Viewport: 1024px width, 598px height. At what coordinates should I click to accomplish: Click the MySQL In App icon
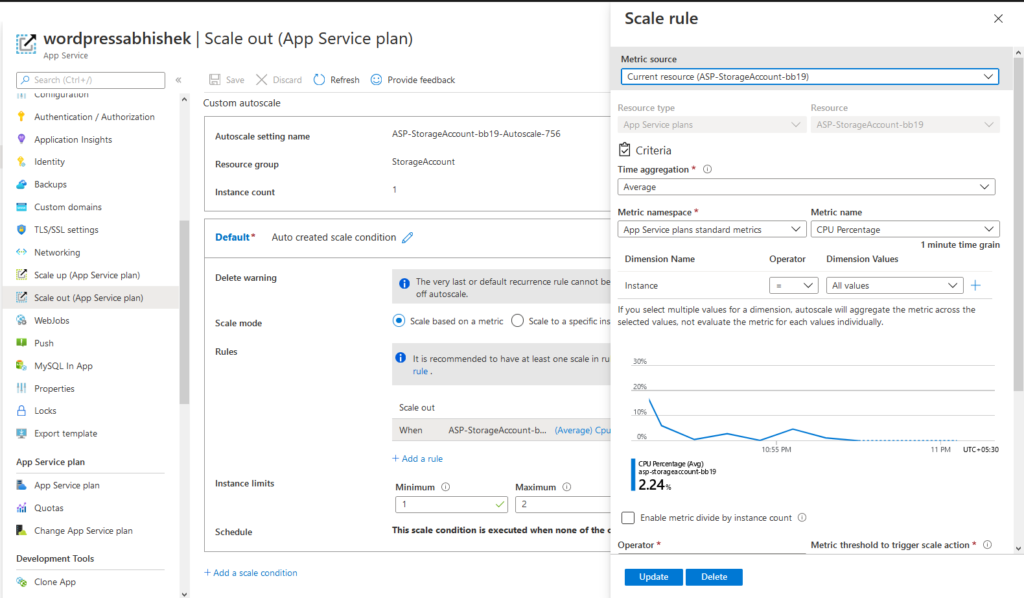point(22,366)
